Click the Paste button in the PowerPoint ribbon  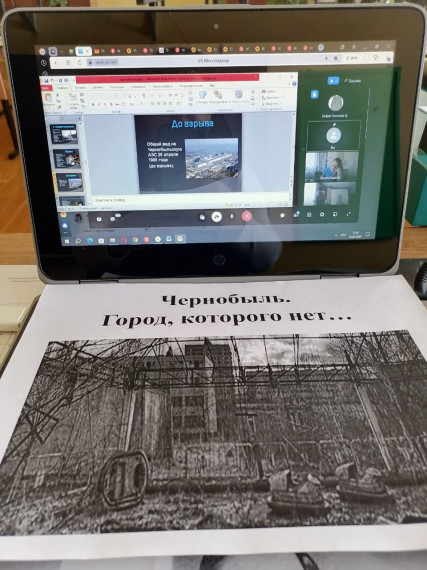point(49,100)
